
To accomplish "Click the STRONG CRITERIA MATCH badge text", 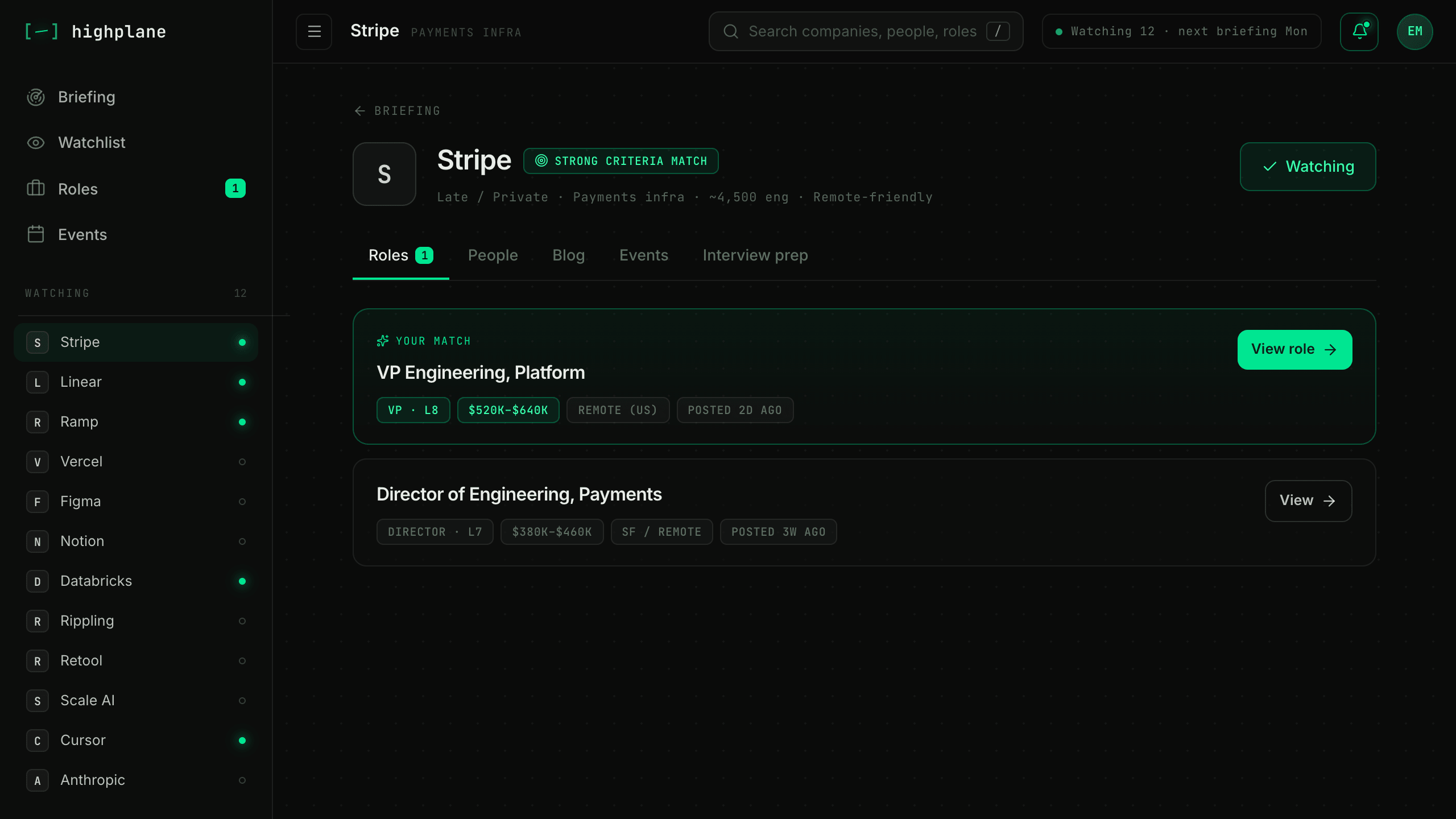I will click(x=631, y=161).
